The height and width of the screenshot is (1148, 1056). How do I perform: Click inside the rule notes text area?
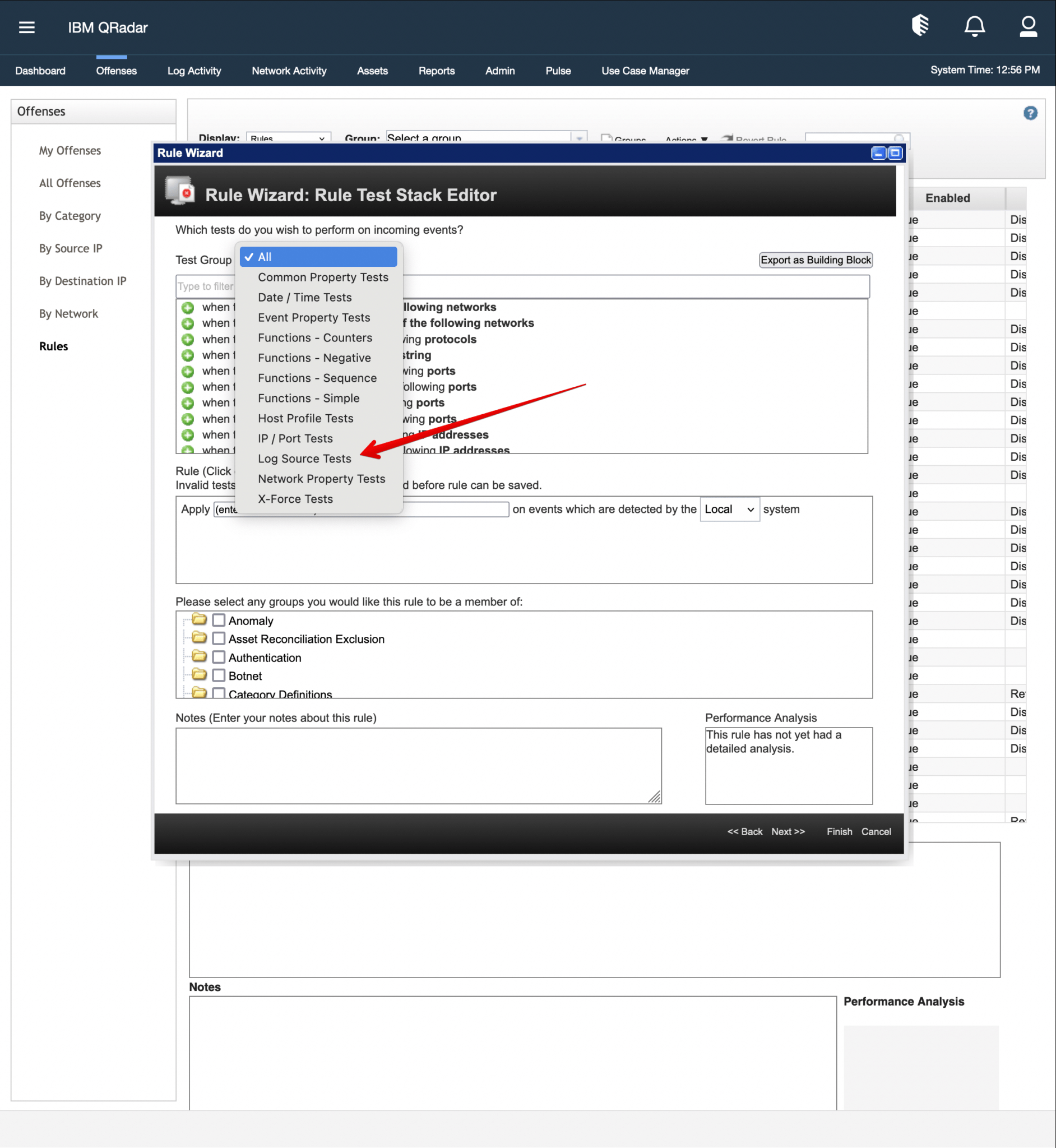tap(418, 766)
